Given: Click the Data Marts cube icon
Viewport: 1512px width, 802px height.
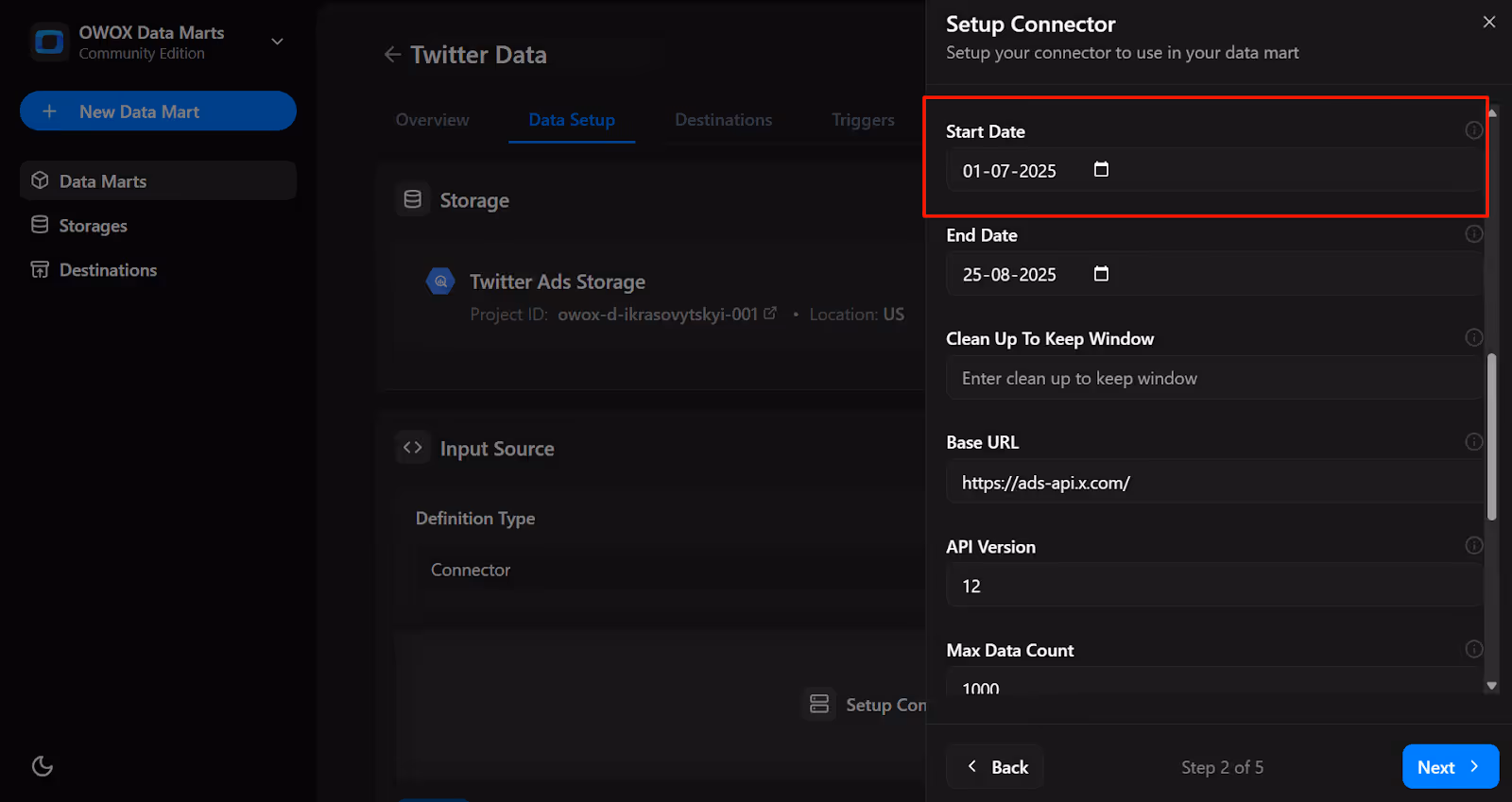Looking at the screenshot, I should [x=40, y=180].
